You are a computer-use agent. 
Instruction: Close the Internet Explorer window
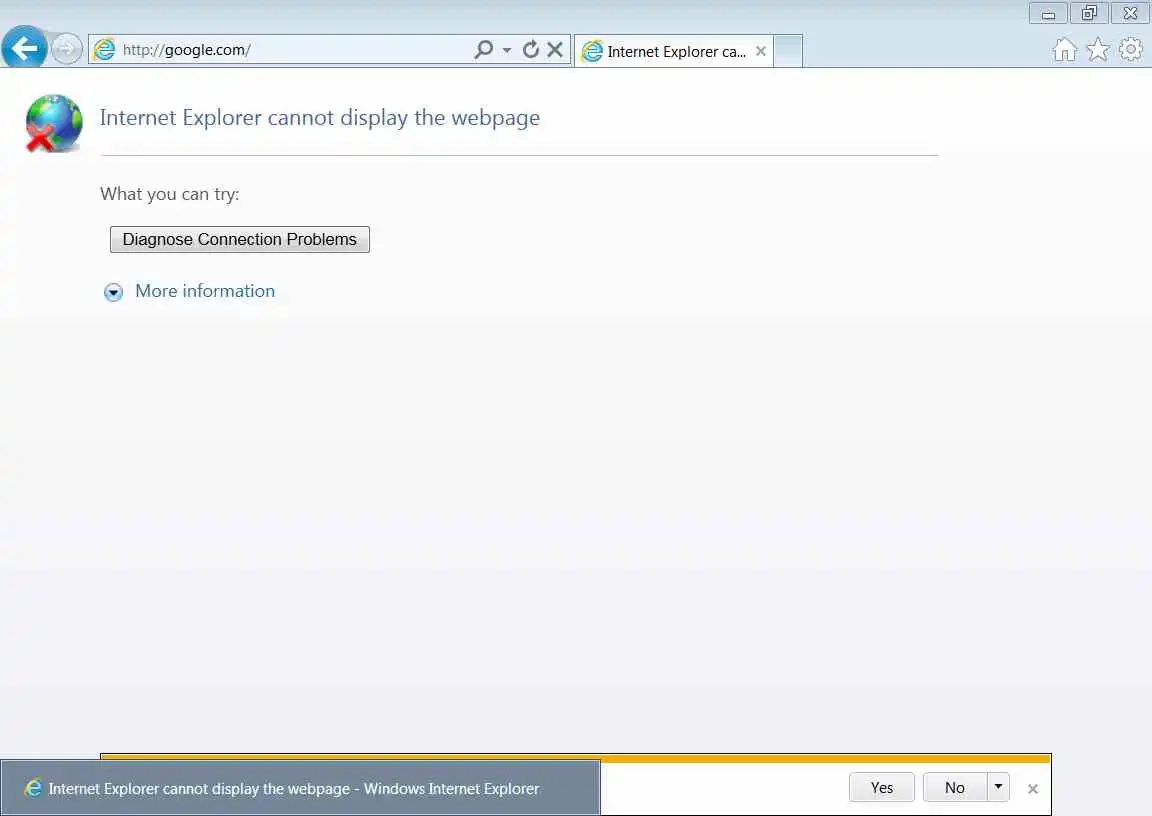point(1130,13)
